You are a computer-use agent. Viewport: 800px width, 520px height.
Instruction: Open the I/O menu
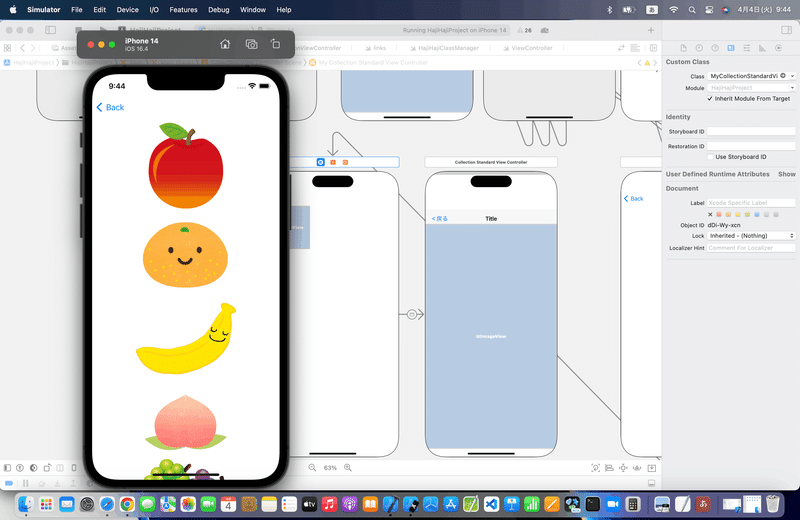point(154,10)
